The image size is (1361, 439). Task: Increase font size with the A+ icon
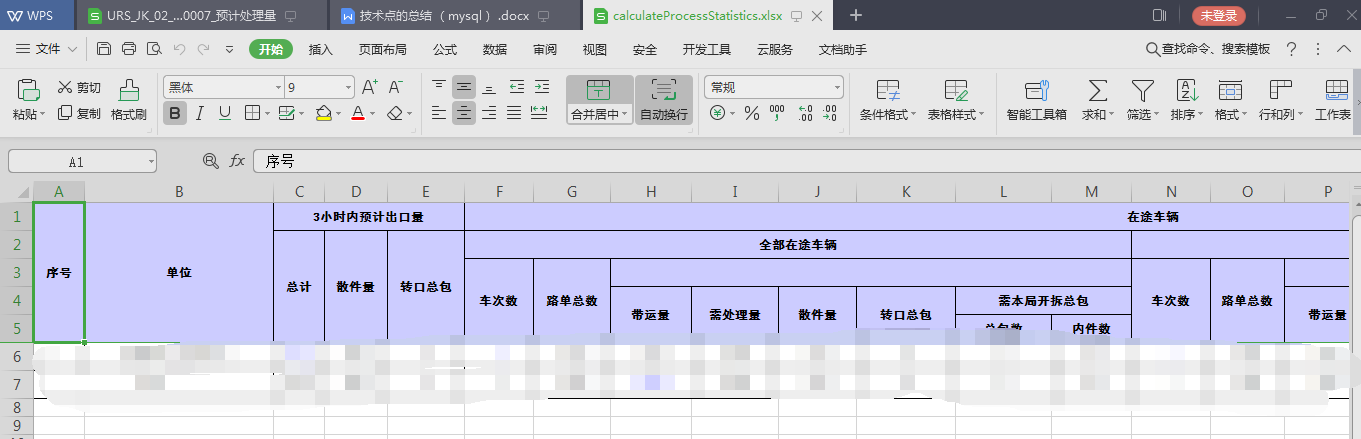(x=370, y=87)
